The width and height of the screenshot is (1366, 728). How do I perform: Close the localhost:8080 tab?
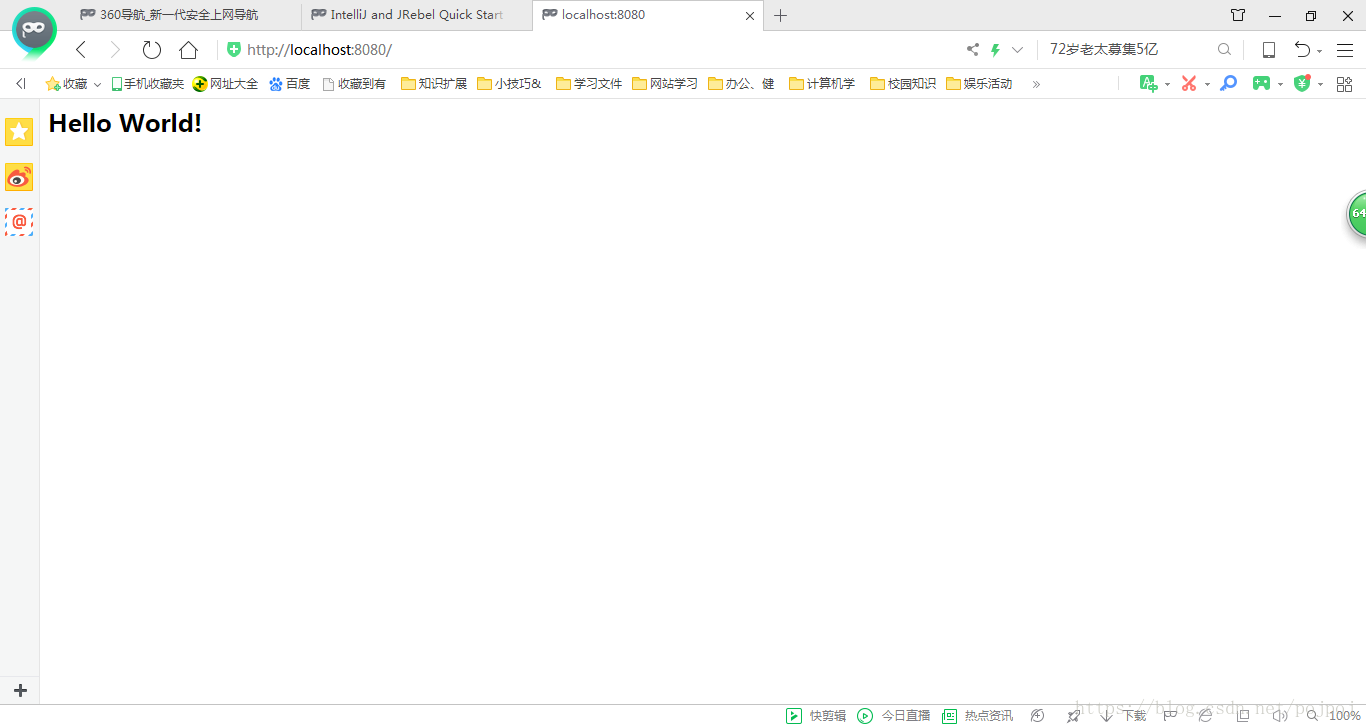coord(751,15)
